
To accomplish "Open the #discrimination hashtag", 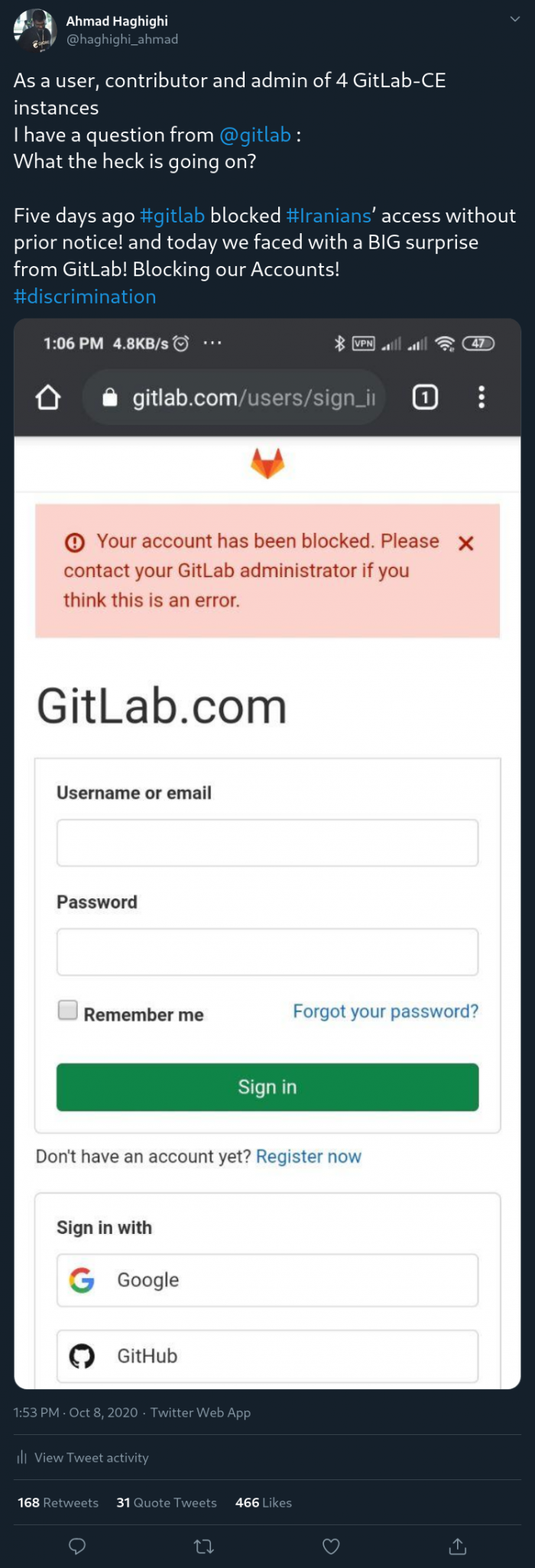I will pyautogui.click(x=85, y=297).
